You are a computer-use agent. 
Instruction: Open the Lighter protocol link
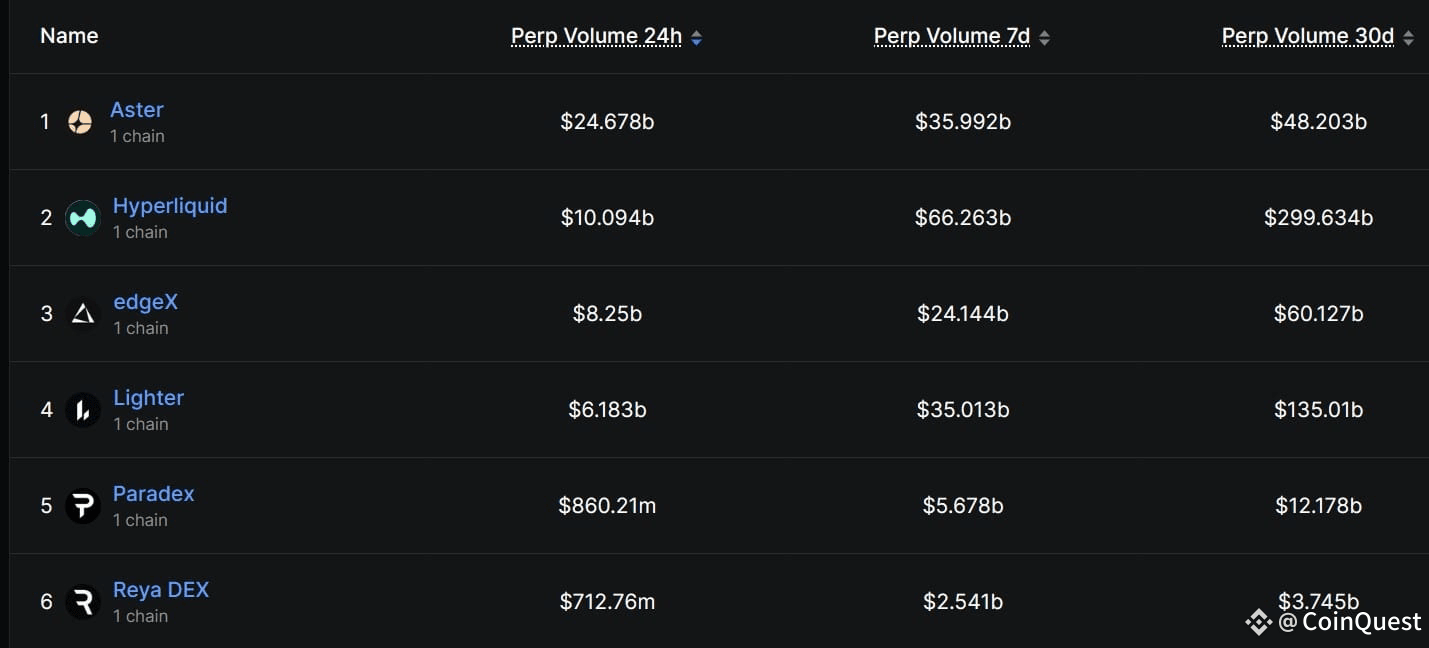(148, 398)
